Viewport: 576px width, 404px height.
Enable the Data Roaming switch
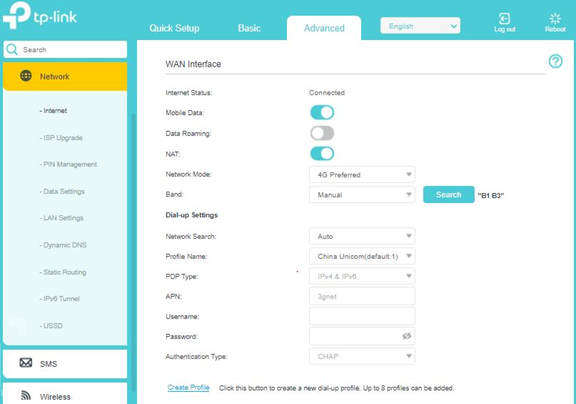coord(322,133)
